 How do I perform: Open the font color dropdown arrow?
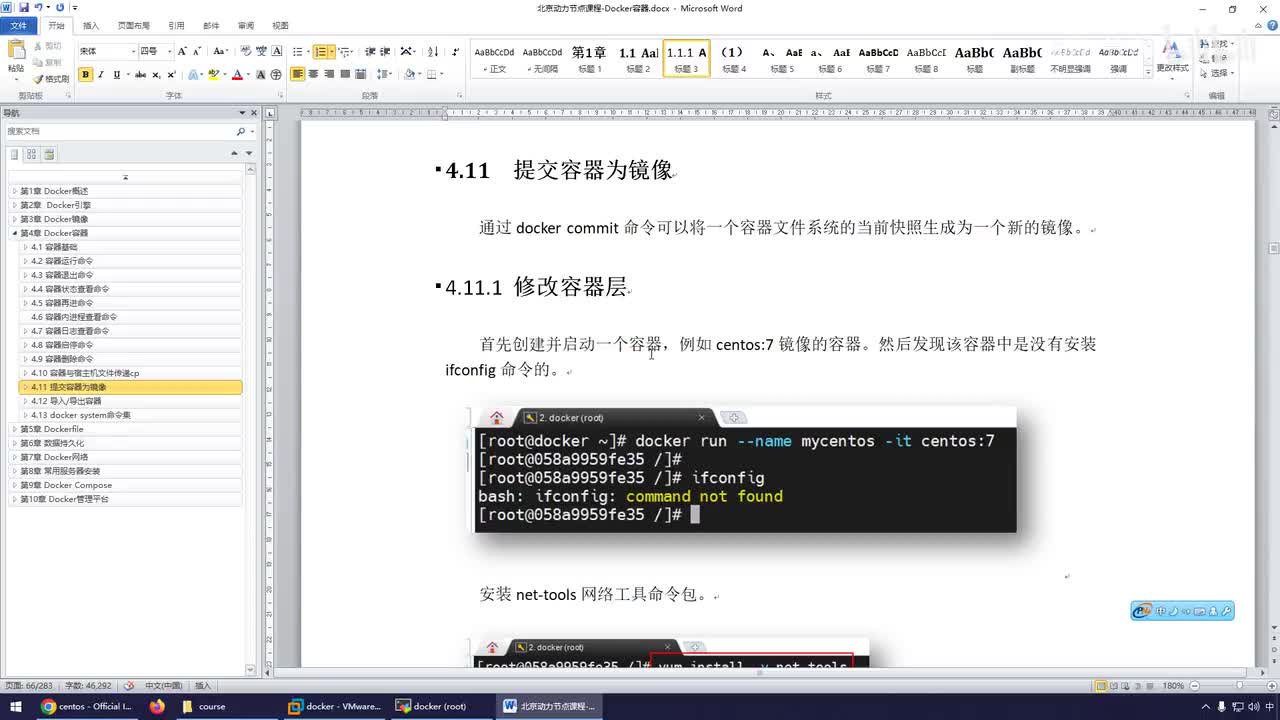248,74
